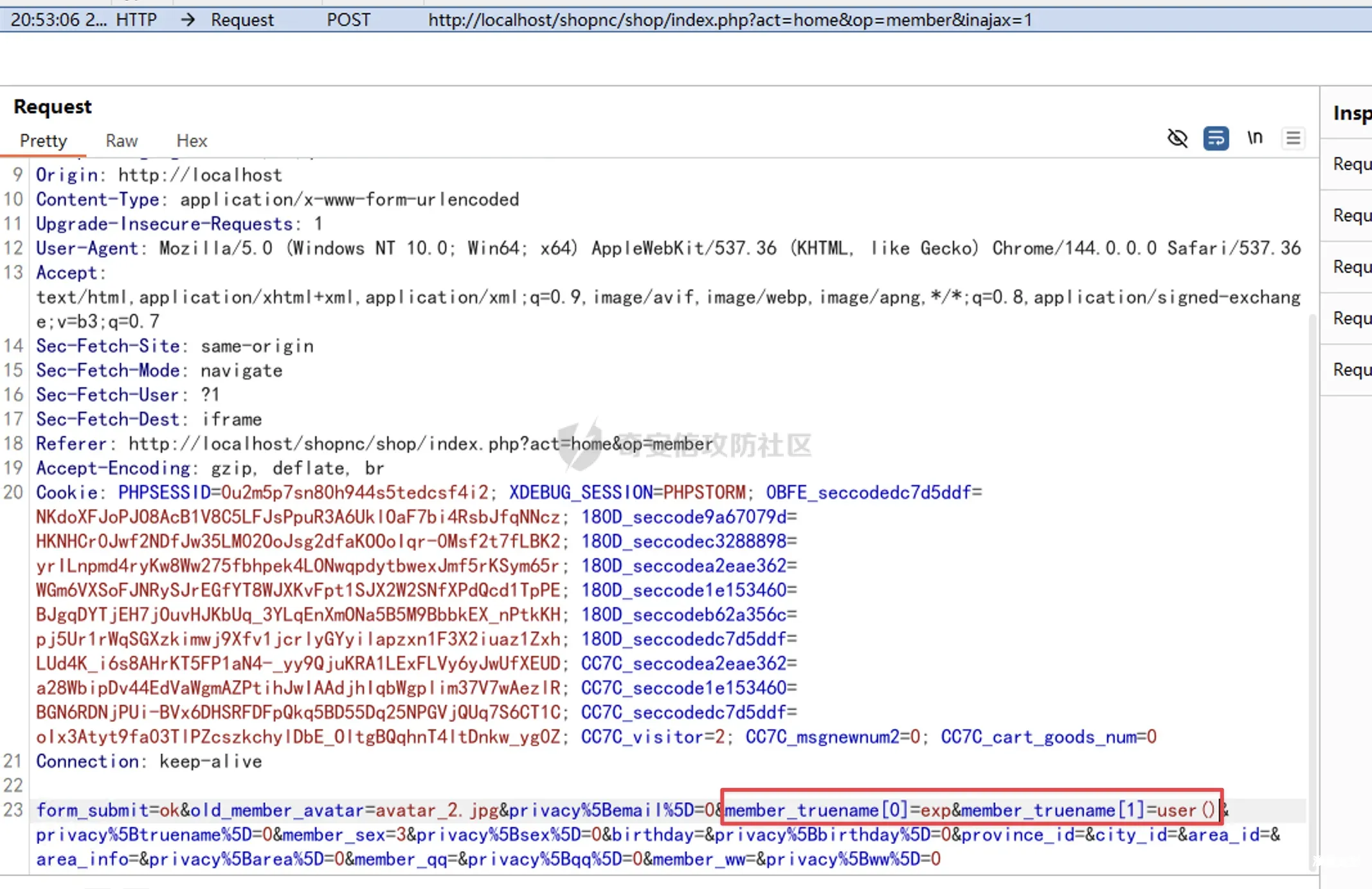This screenshot has height=889, width=1372.
Task: Expand the topmost Inspector 'Requ' section
Action: [1351, 164]
